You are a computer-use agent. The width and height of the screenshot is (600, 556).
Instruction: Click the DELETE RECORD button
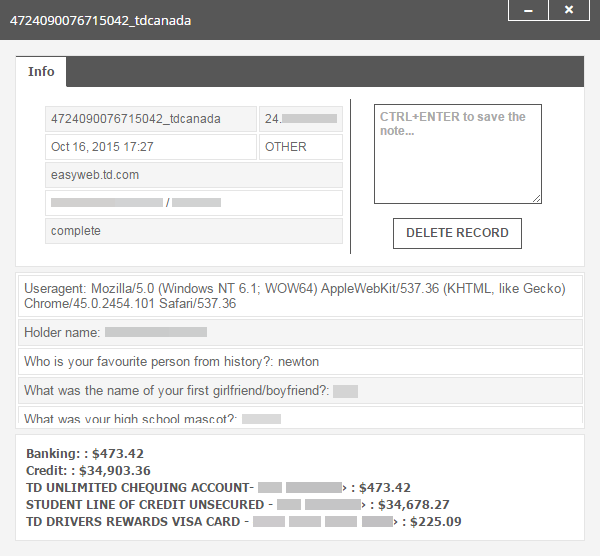pyautogui.click(x=457, y=233)
